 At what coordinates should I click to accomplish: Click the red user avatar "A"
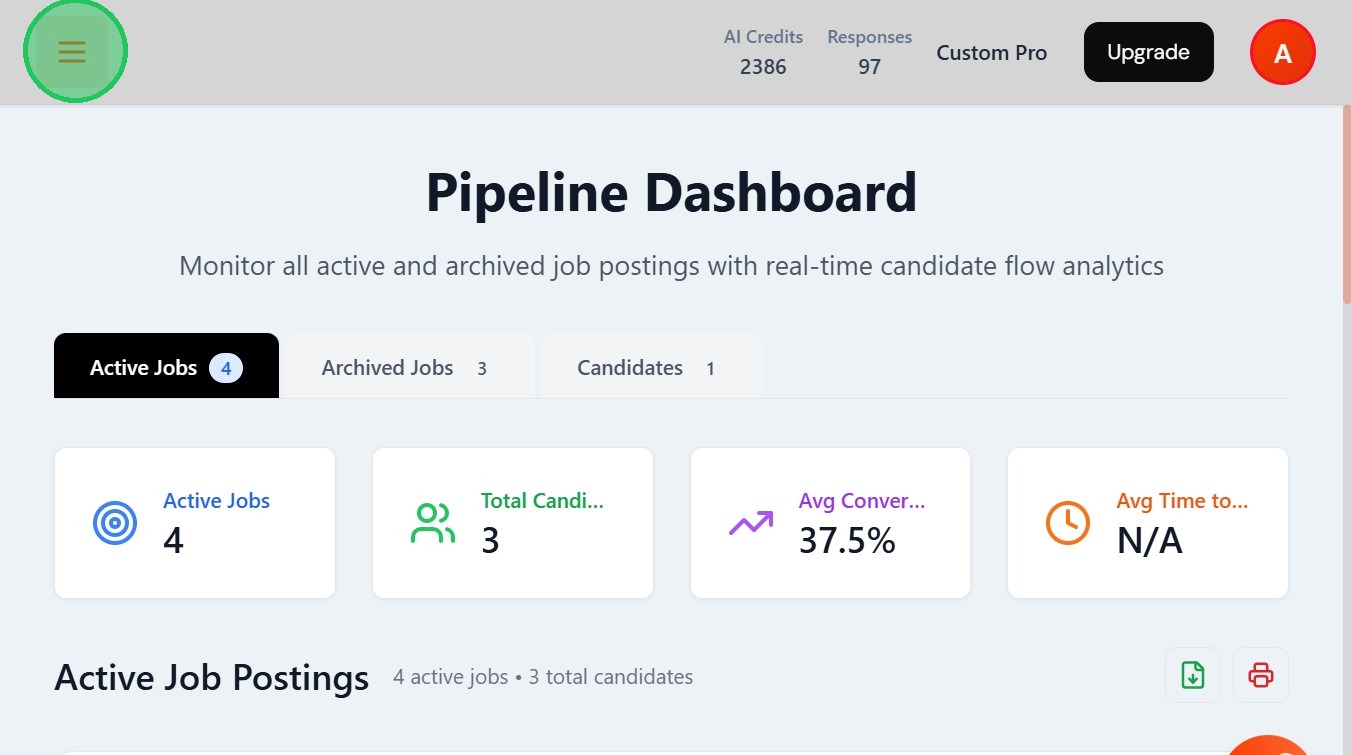[x=1282, y=53]
